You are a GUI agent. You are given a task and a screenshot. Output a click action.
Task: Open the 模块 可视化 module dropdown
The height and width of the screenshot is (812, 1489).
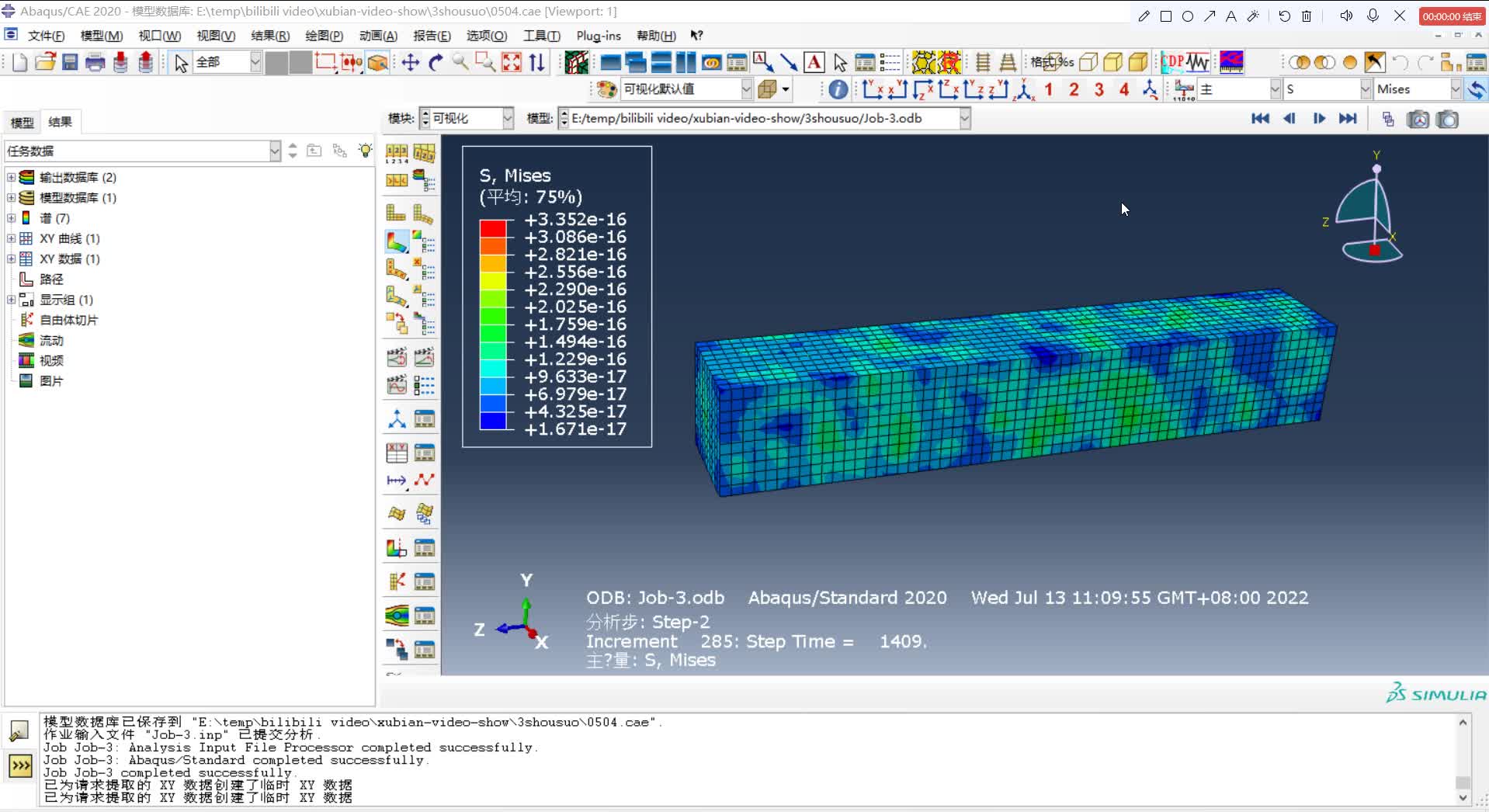(x=508, y=118)
